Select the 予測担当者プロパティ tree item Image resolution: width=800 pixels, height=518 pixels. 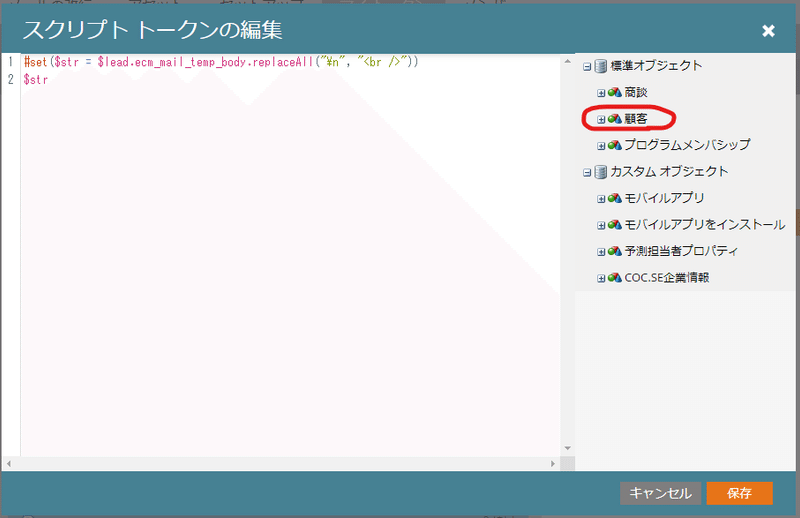(x=681, y=251)
